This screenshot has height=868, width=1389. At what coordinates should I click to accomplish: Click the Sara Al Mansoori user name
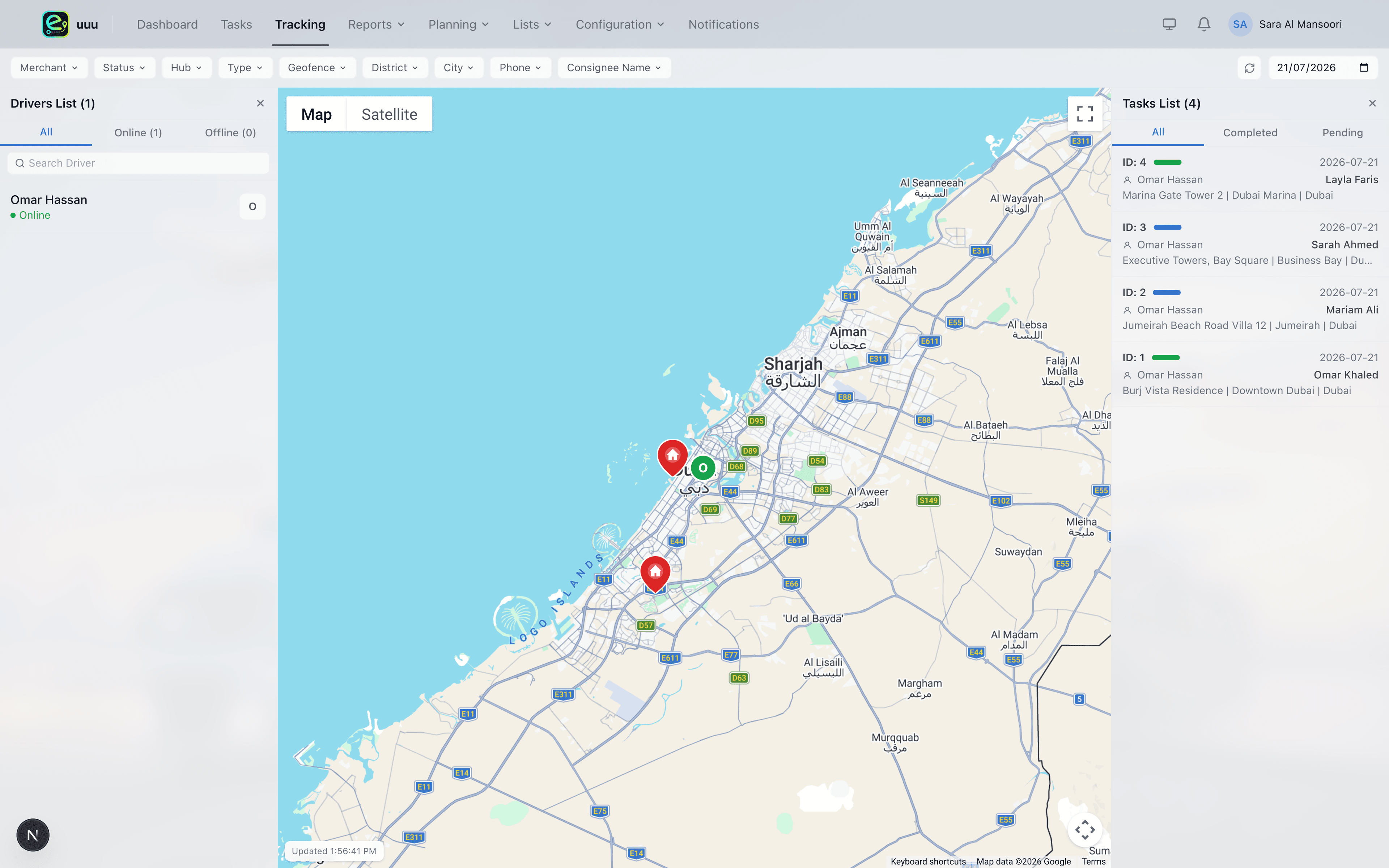1300,24
